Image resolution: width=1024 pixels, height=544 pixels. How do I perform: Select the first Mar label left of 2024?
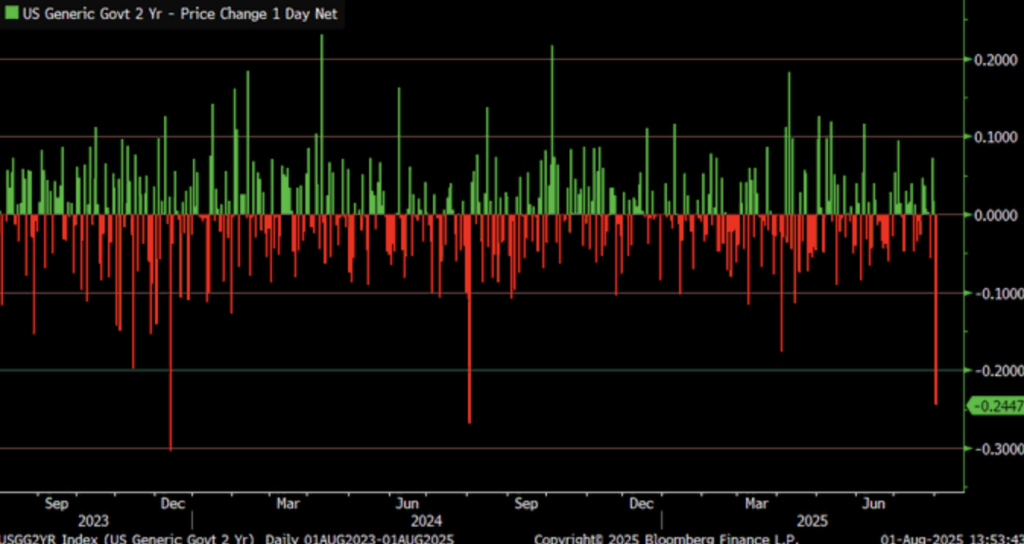[x=289, y=503]
